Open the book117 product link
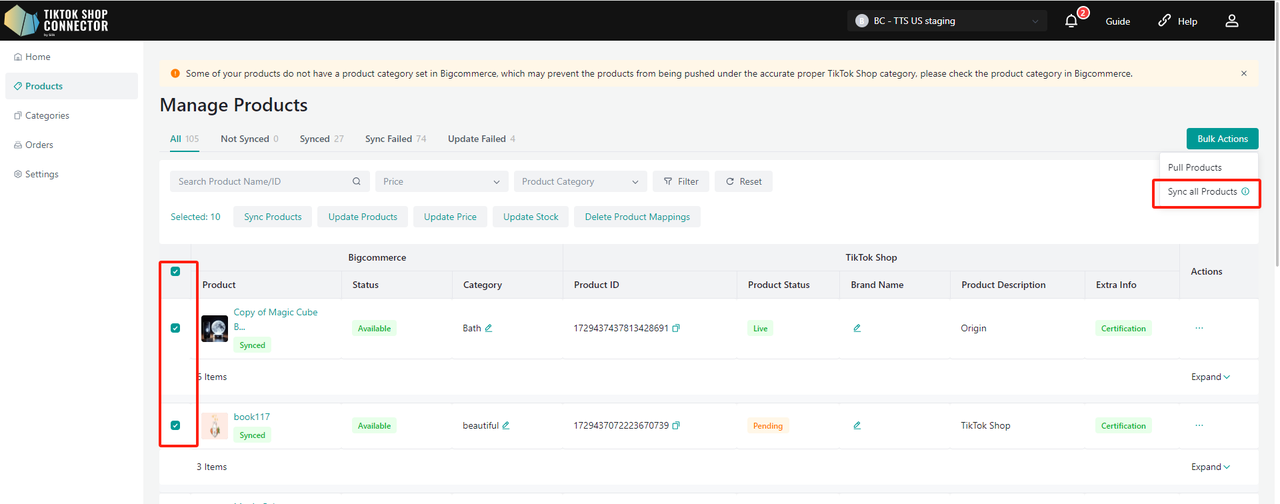Screen dimensions: 1280x504 [252, 417]
